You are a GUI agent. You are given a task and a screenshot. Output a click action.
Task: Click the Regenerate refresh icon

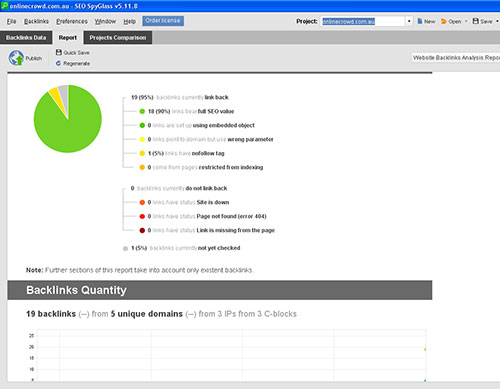click(58, 63)
